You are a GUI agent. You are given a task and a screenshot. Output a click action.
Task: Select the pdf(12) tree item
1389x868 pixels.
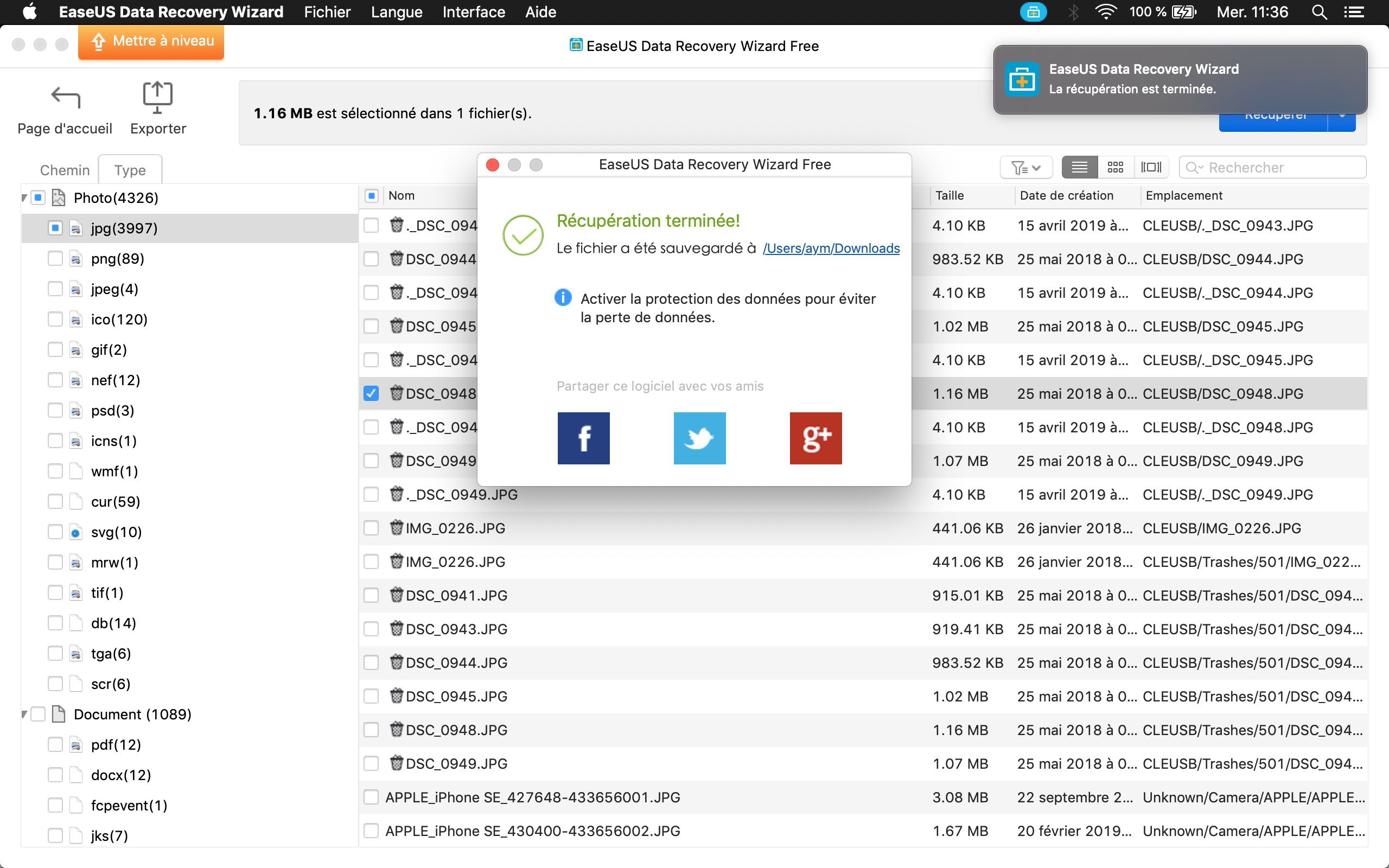116,744
